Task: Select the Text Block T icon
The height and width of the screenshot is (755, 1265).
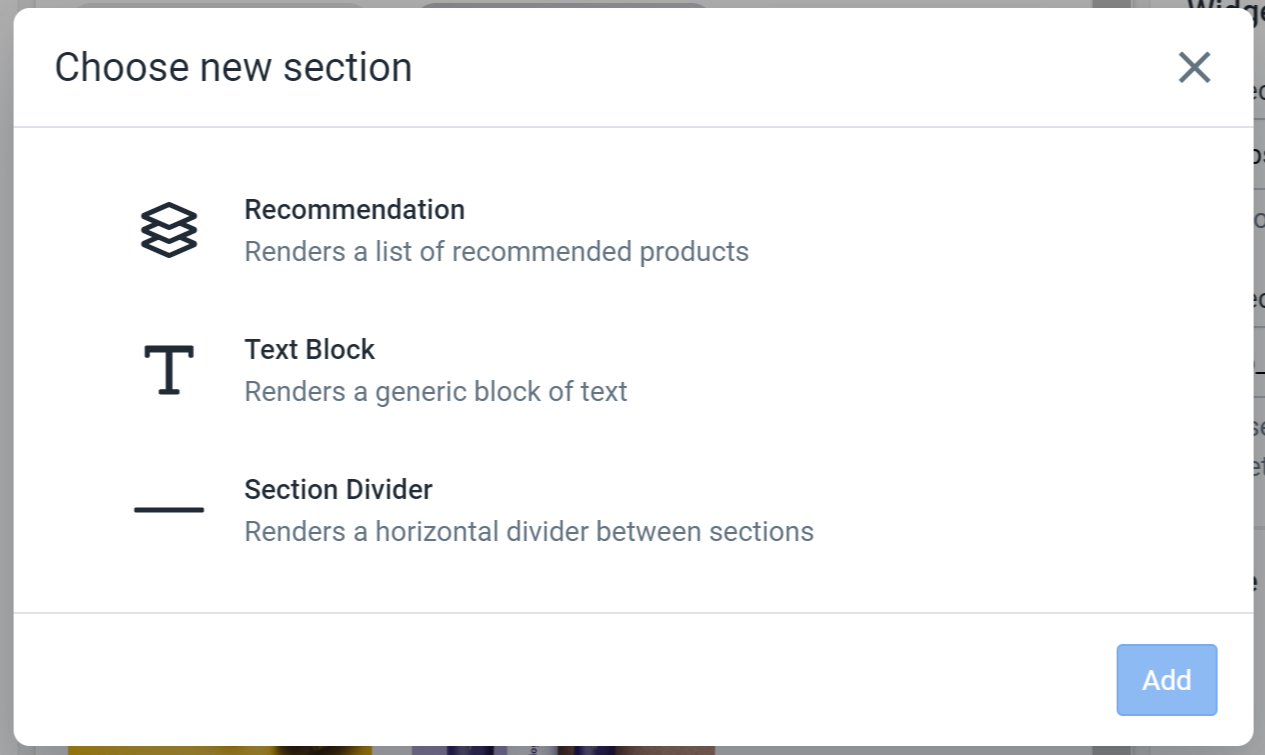Action: tap(169, 370)
